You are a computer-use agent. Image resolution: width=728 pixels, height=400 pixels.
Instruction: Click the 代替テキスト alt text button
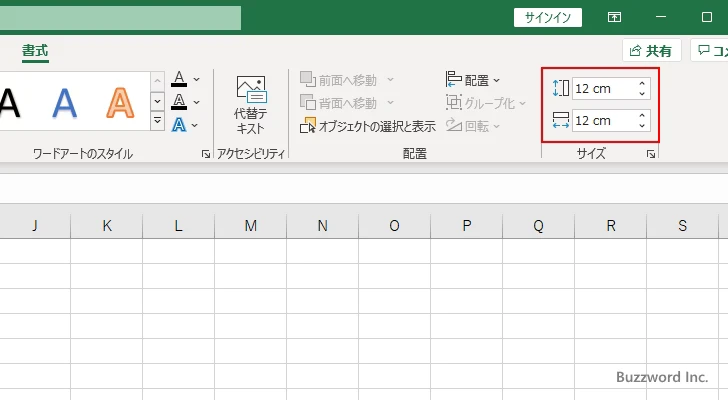(251, 105)
